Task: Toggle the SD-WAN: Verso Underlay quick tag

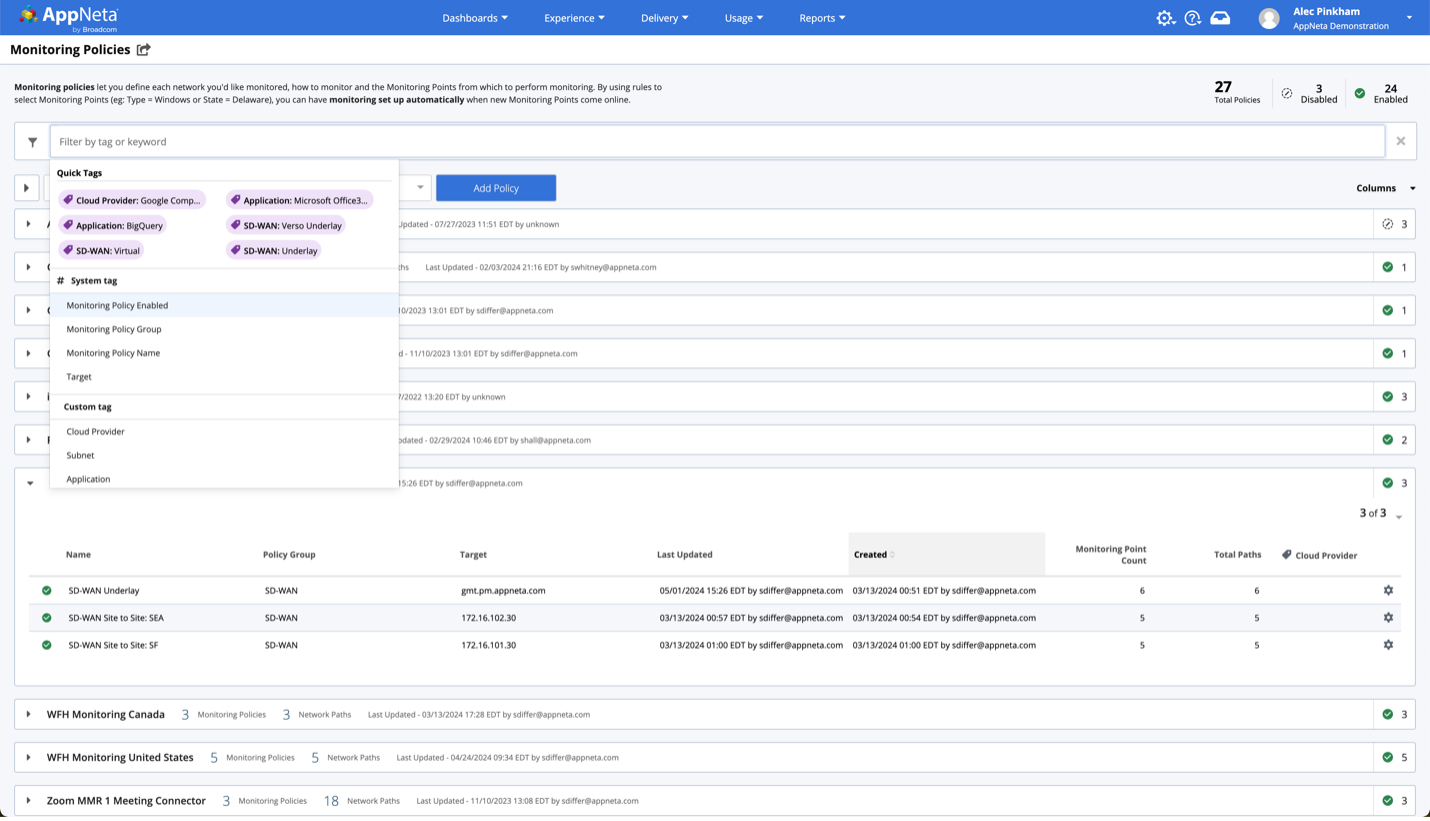Action: (286, 226)
